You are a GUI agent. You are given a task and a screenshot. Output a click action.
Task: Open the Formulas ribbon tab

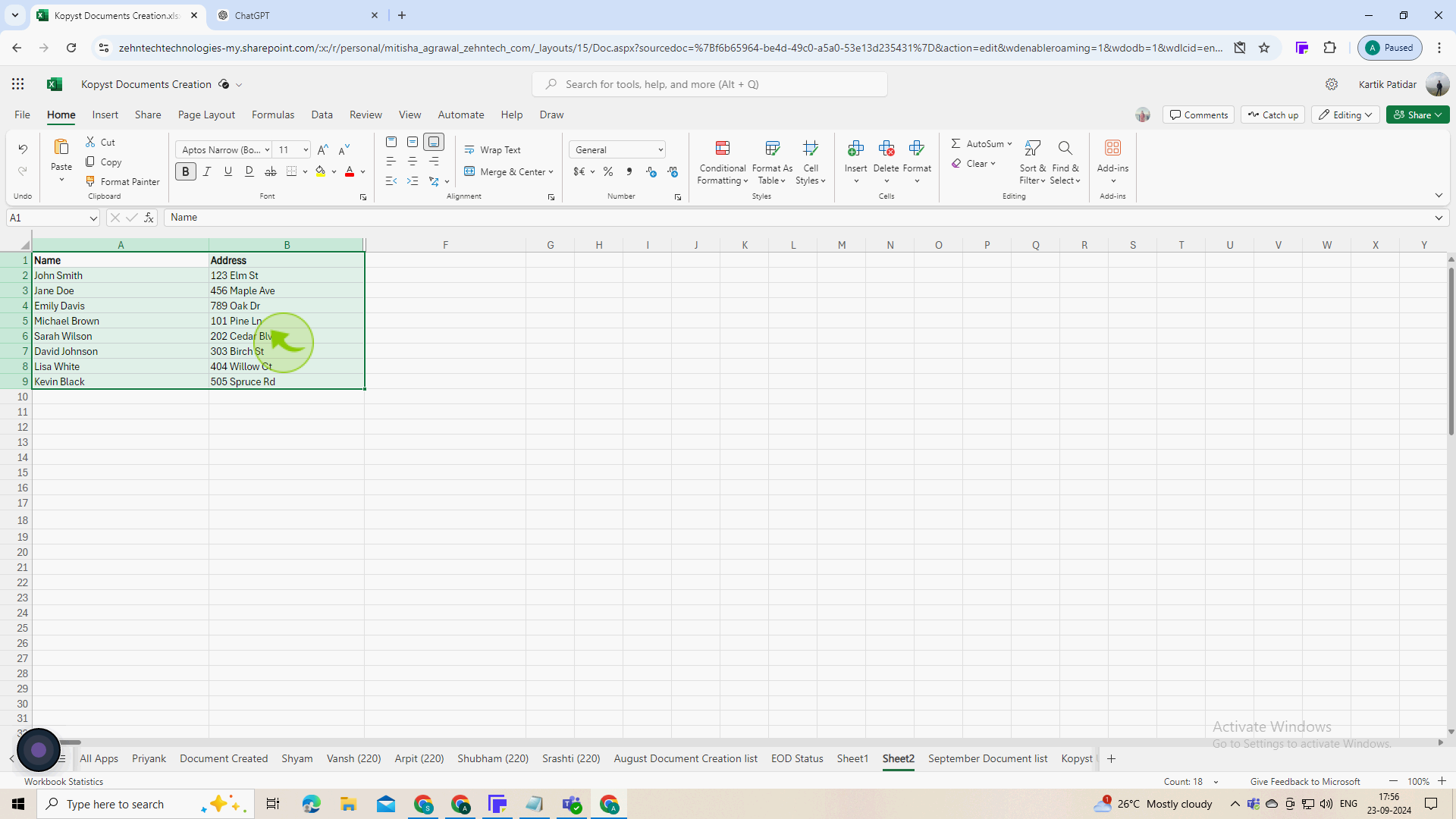pyautogui.click(x=273, y=115)
